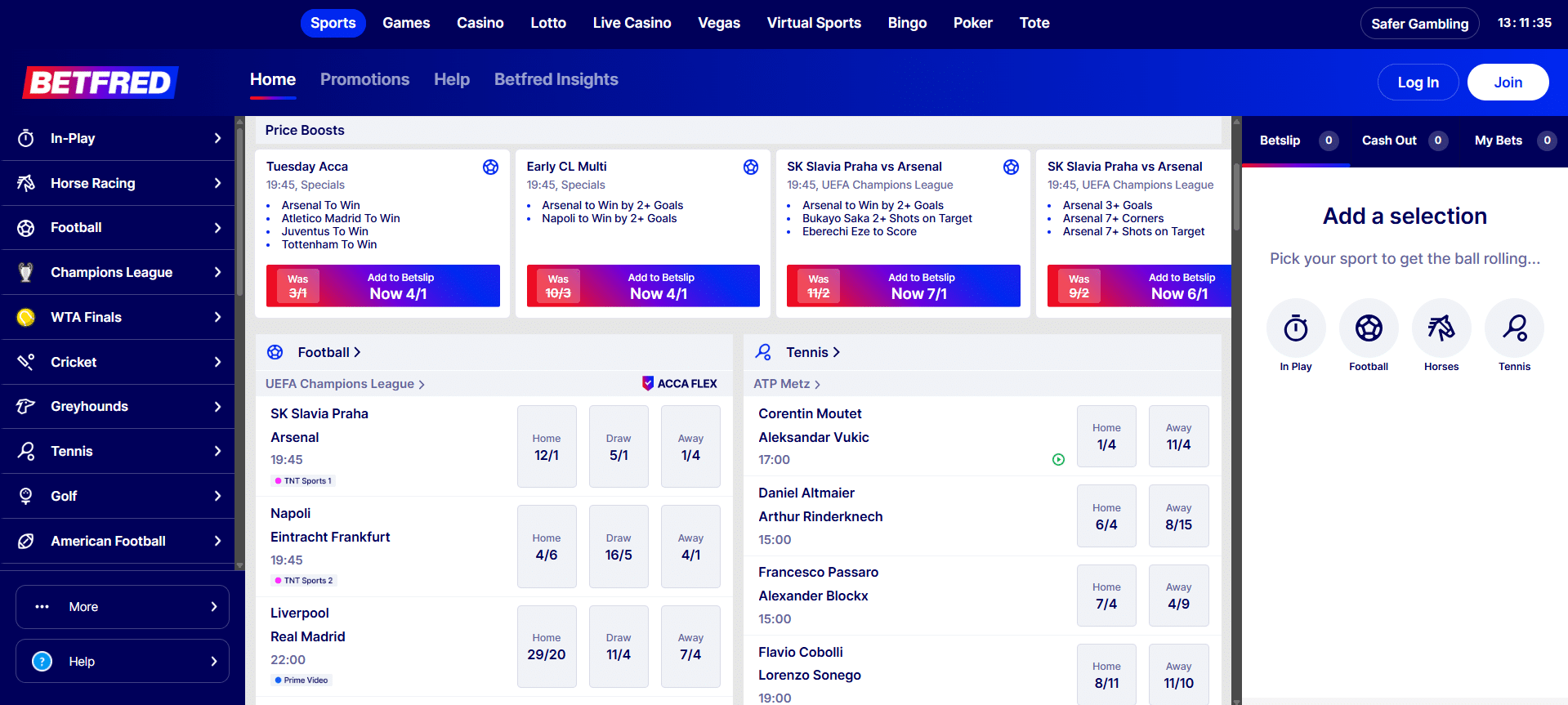Open the Virtual Sports tab

814,23
